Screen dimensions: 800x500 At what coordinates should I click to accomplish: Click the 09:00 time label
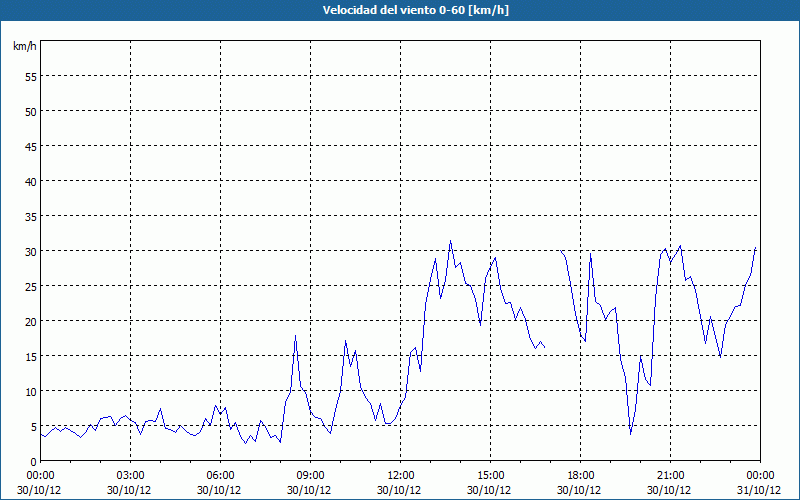(310, 476)
